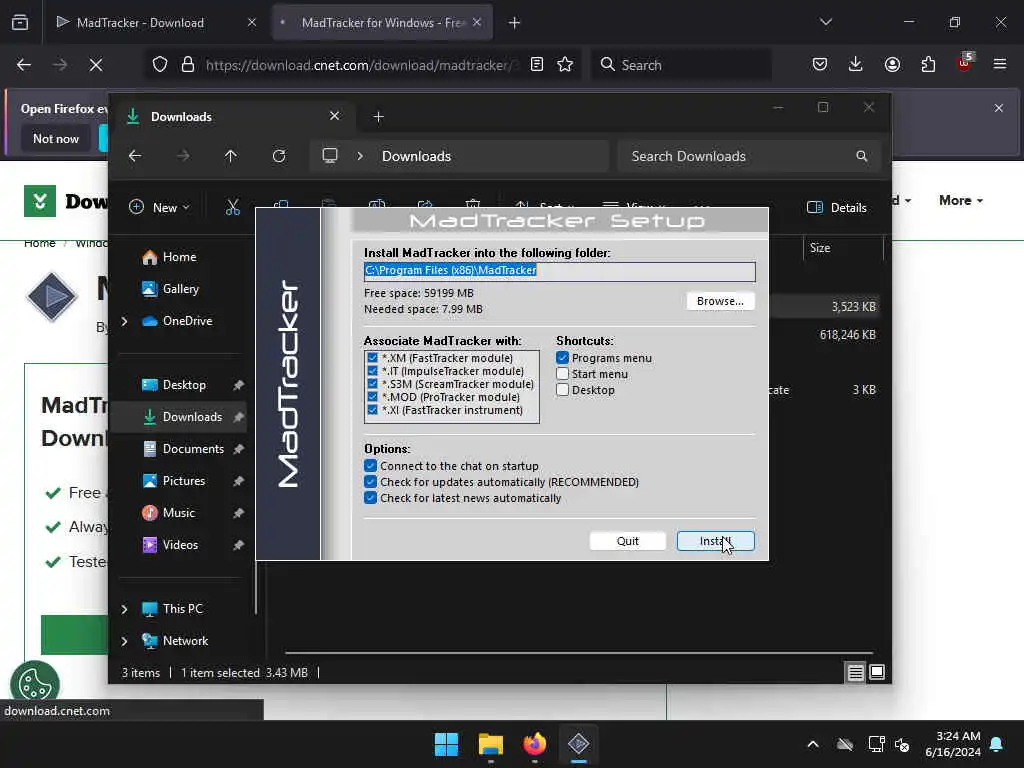The image size is (1024, 768).
Task: Click Save to Pocket icon
Action: click(820, 64)
